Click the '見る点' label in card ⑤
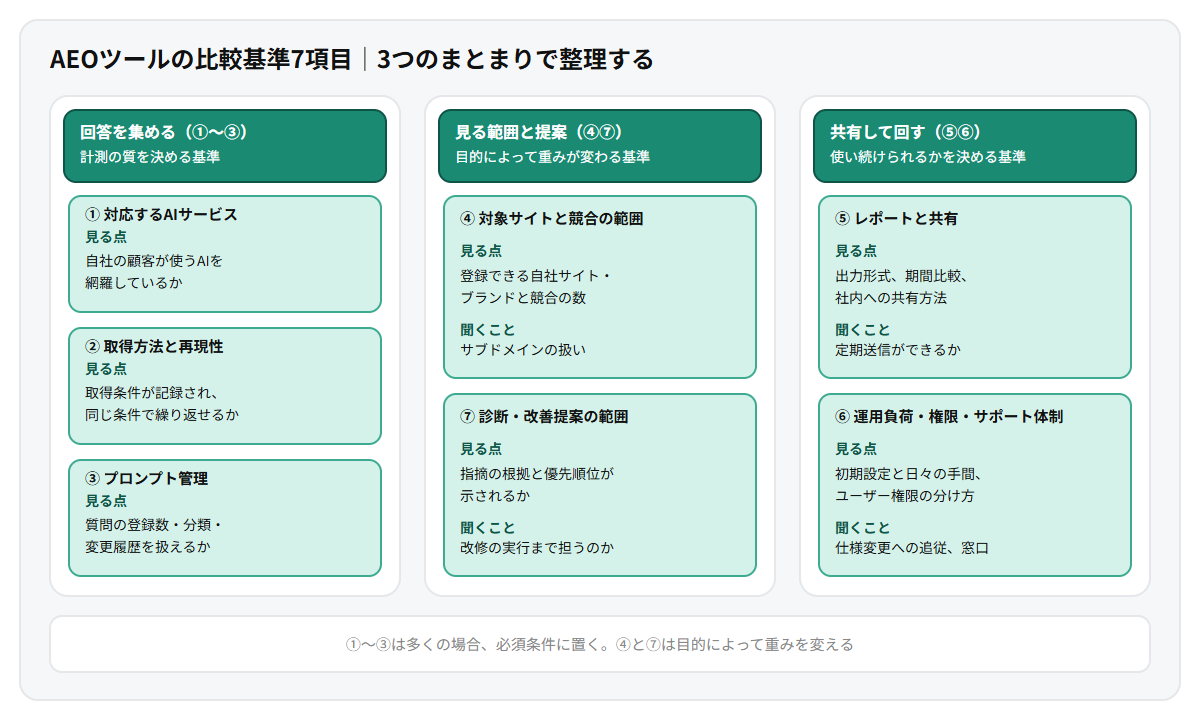This screenshot has width=1200, height=720. click(x=856, y=251)
